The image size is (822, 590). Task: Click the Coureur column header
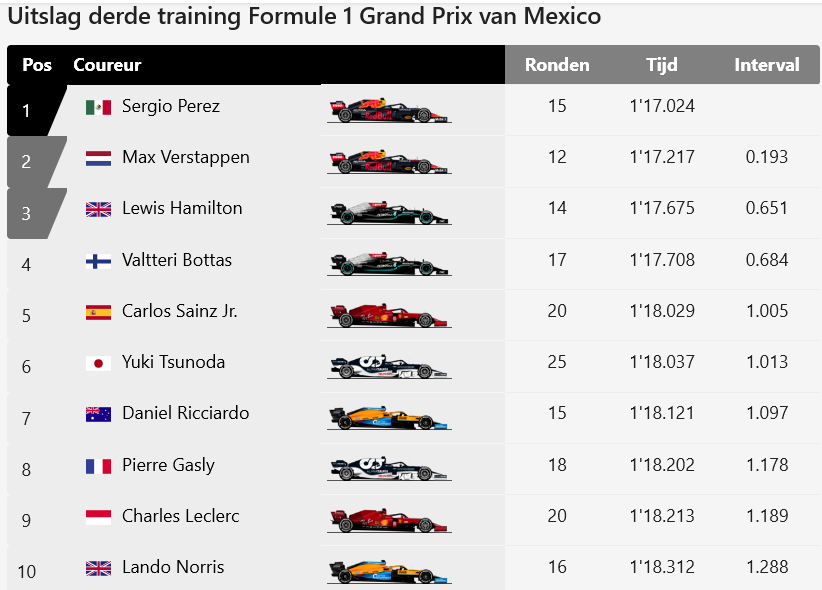click(x=107, y=65)
